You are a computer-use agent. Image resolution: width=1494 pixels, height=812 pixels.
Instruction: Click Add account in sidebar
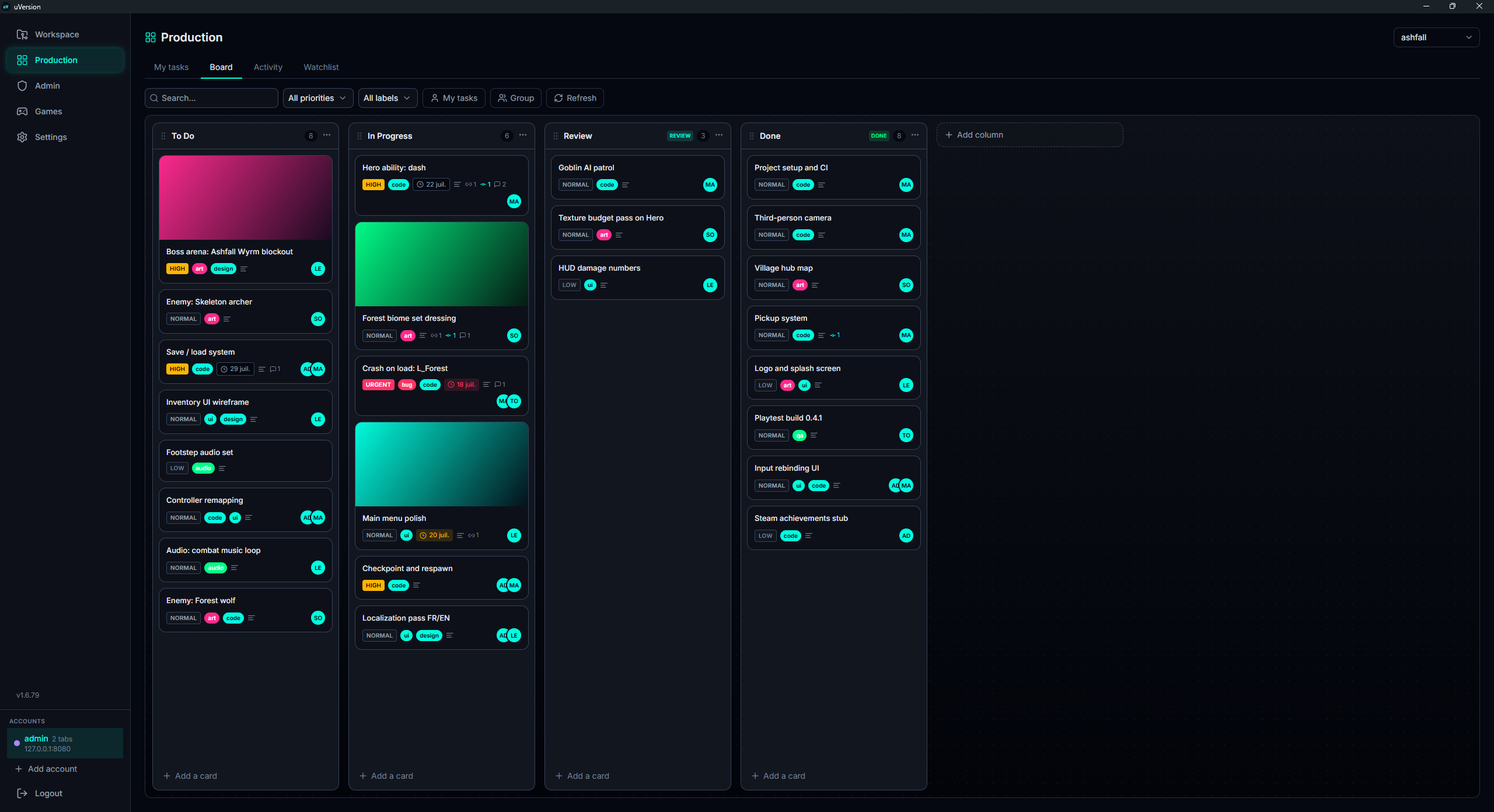(x=46, y=769)
